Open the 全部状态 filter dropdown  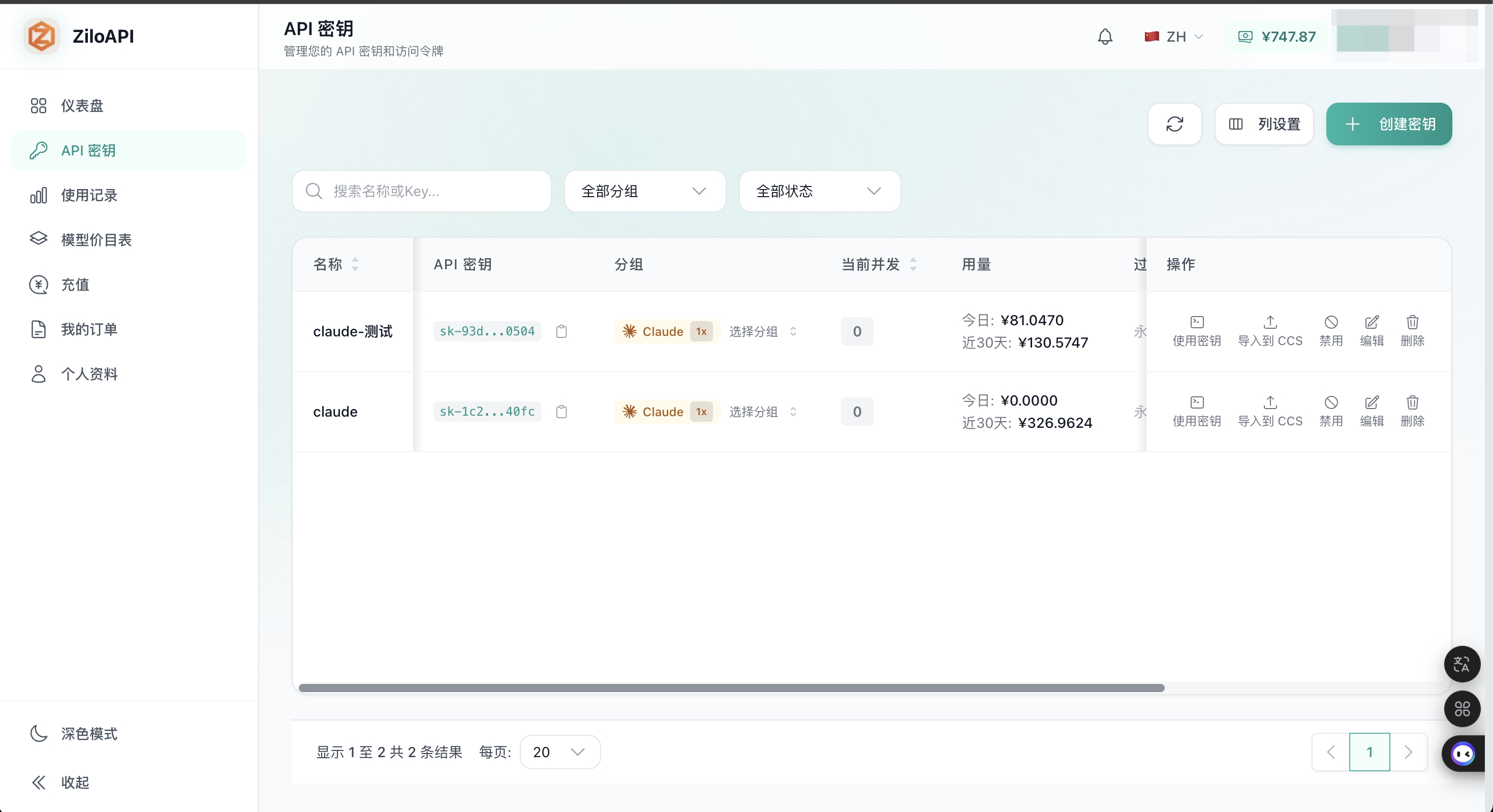(x=820, y=191)
